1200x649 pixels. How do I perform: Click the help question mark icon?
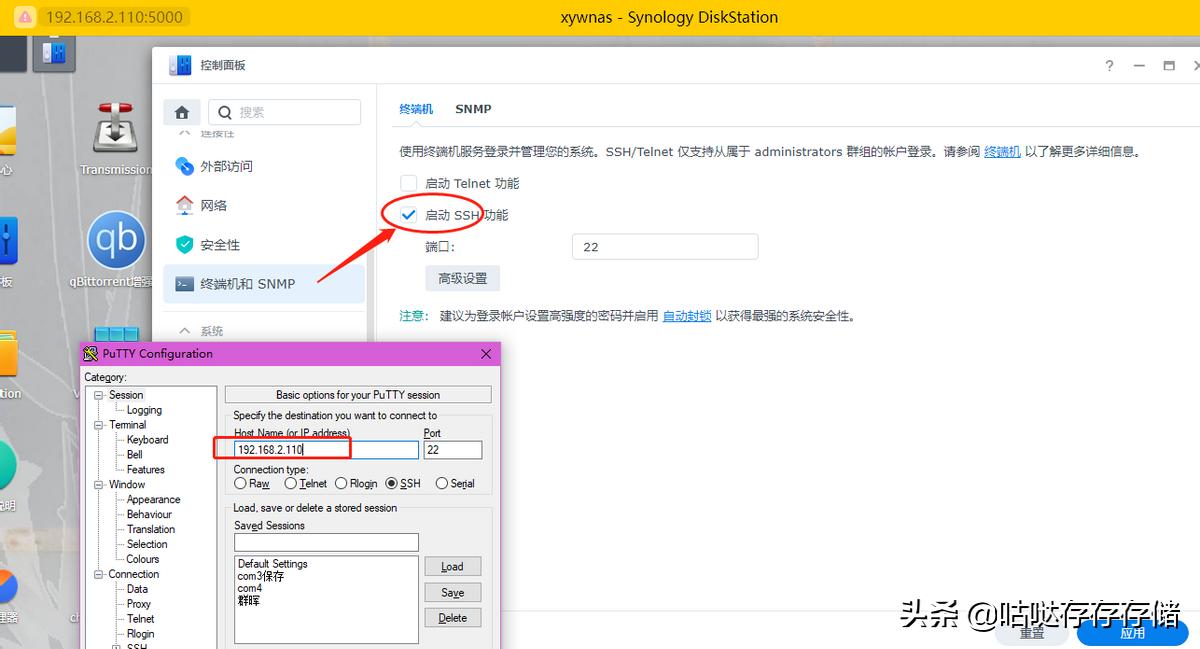(1108, 65)
